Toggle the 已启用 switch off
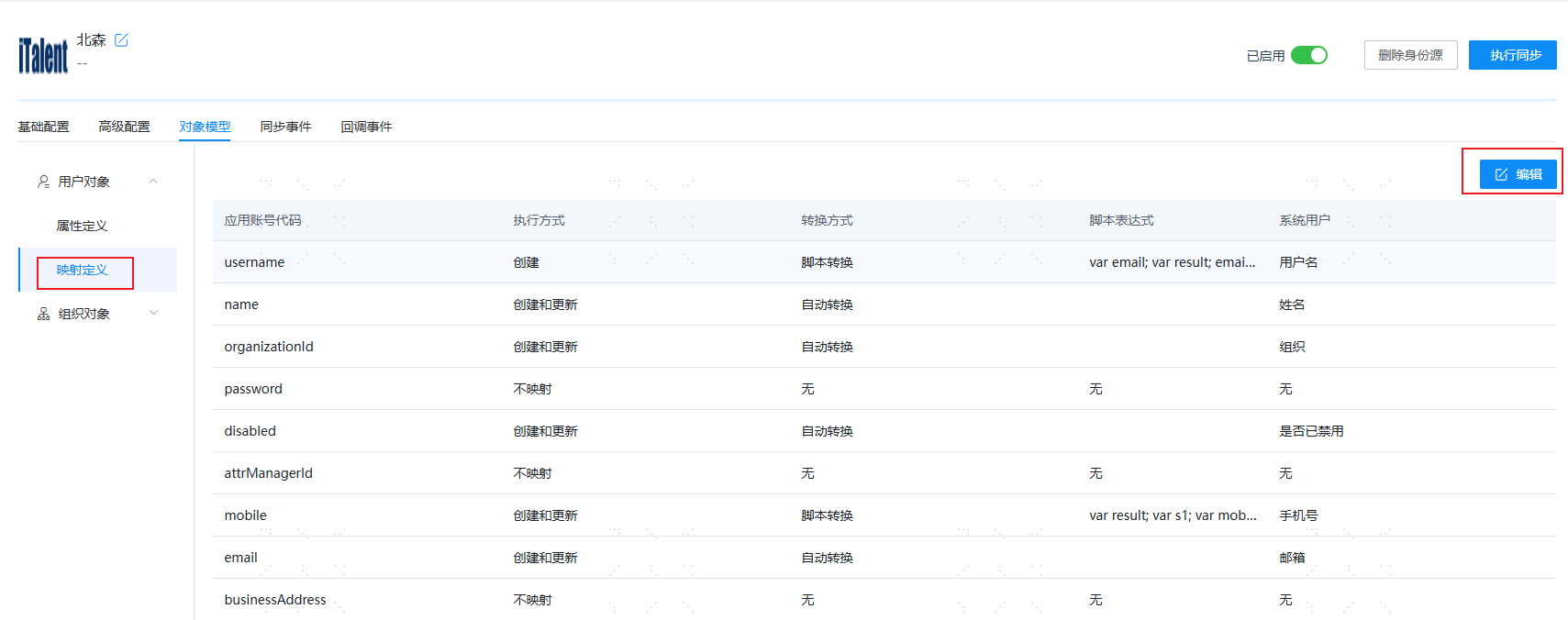The image size is (1568, 620). coord(1309,55)
